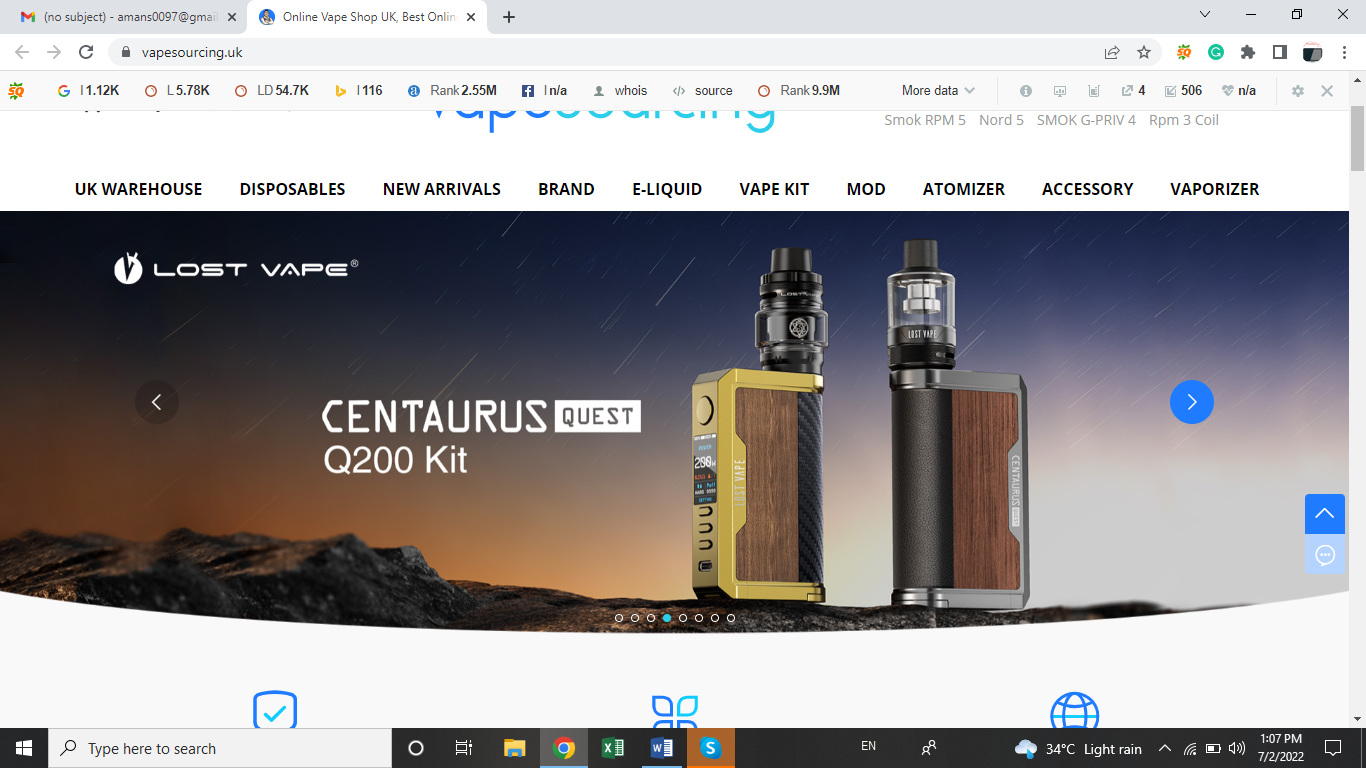This screenshot has height=768, width=1366.
Task: Bookmark this page with the star icon
Action: pos(1144,52)
